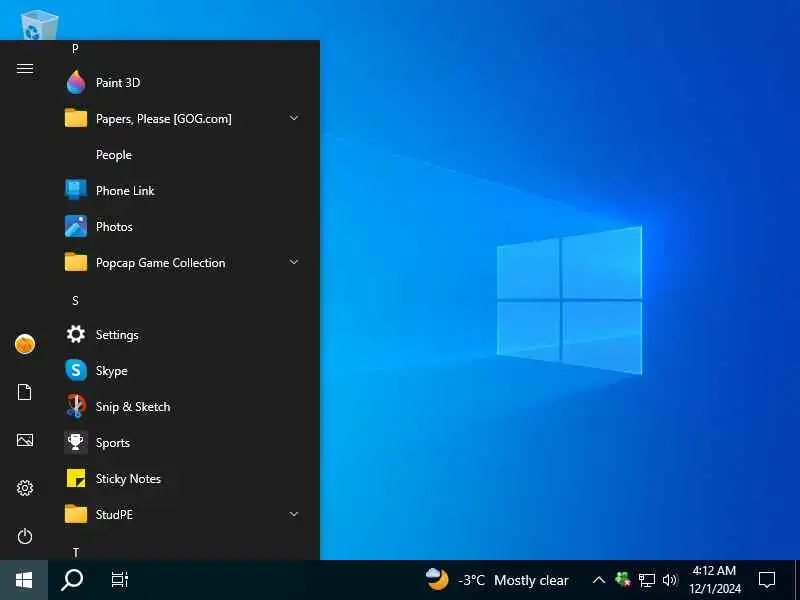The image size is (800, 600).
Task: Open Recycle Bin on desktop
Action: coord(39,24)
